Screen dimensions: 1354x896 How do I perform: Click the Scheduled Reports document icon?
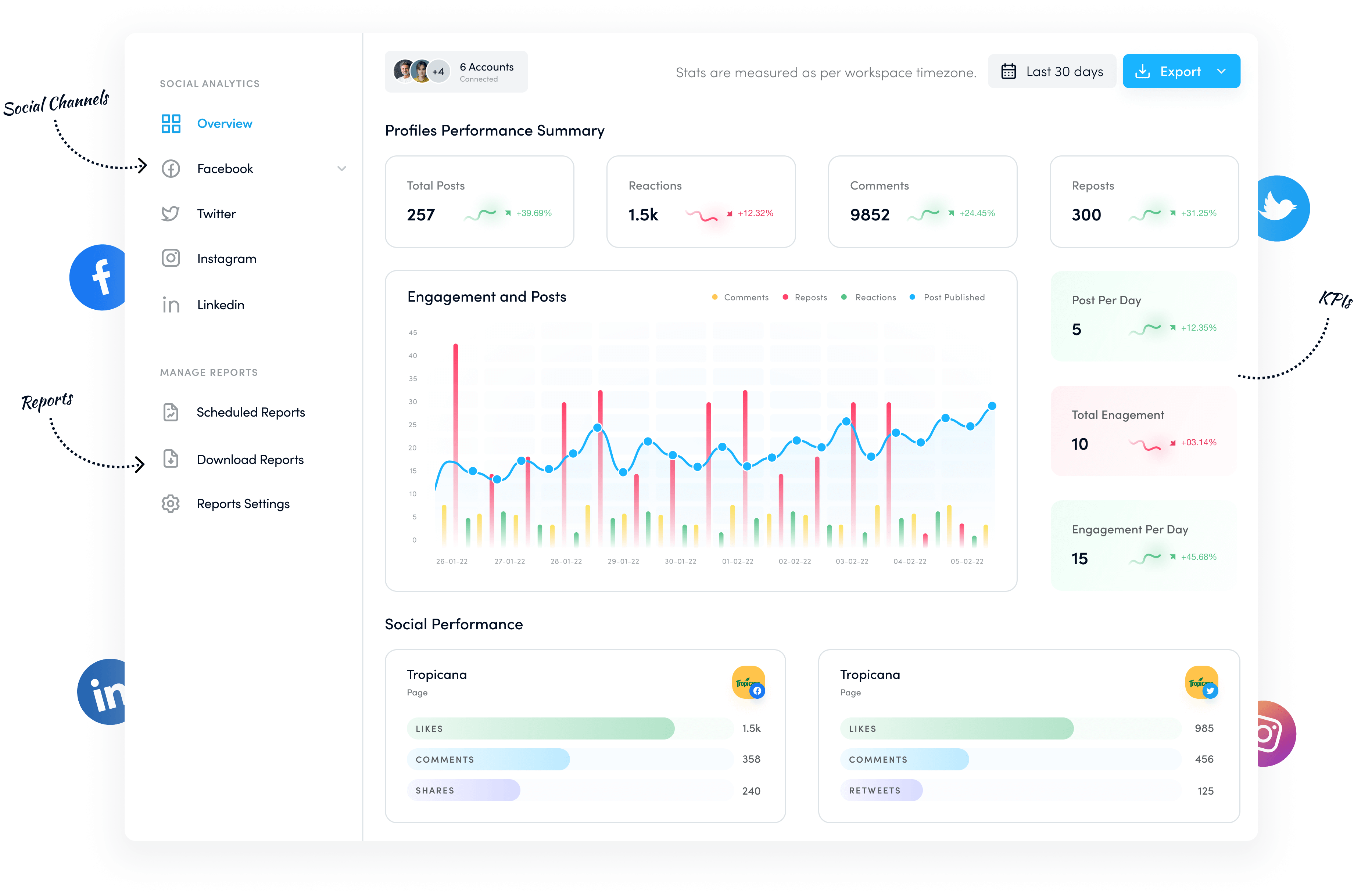coord(170,411)
